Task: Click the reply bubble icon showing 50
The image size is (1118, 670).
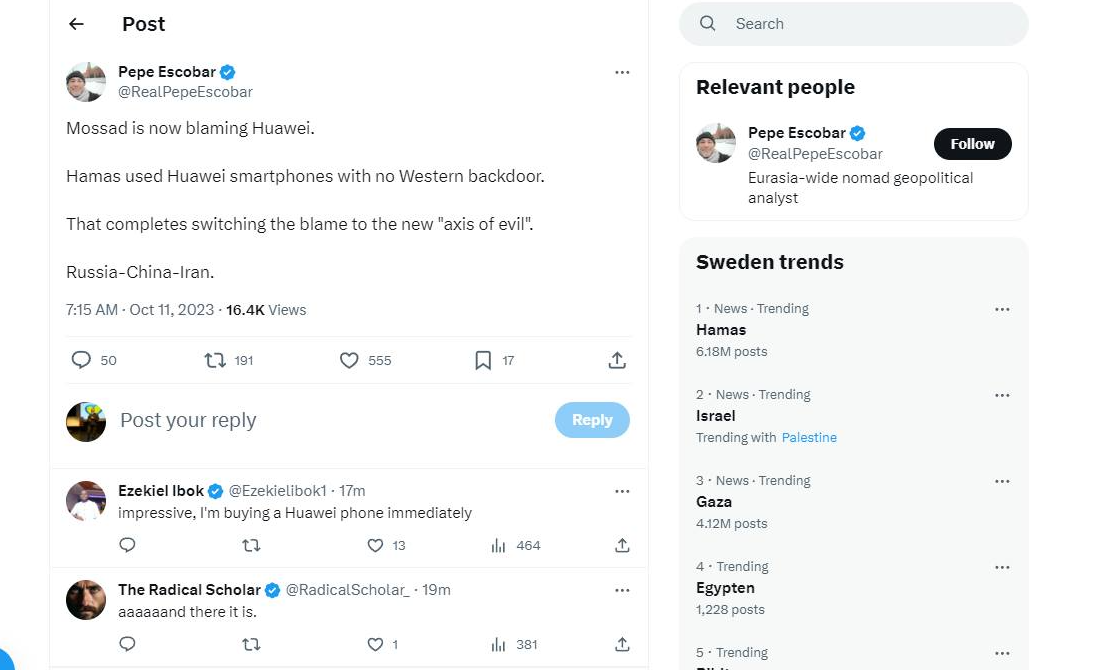Action: click(81, 360)
